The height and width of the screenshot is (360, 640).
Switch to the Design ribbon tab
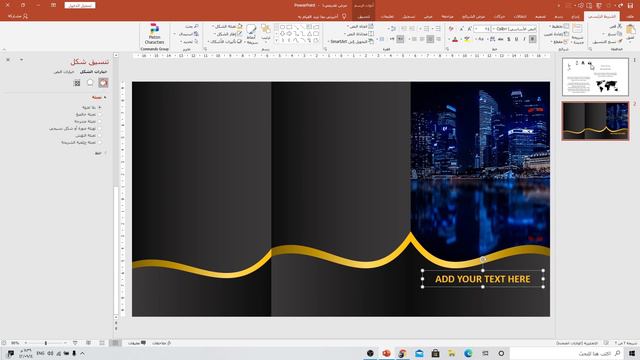(x=540, y=16)
